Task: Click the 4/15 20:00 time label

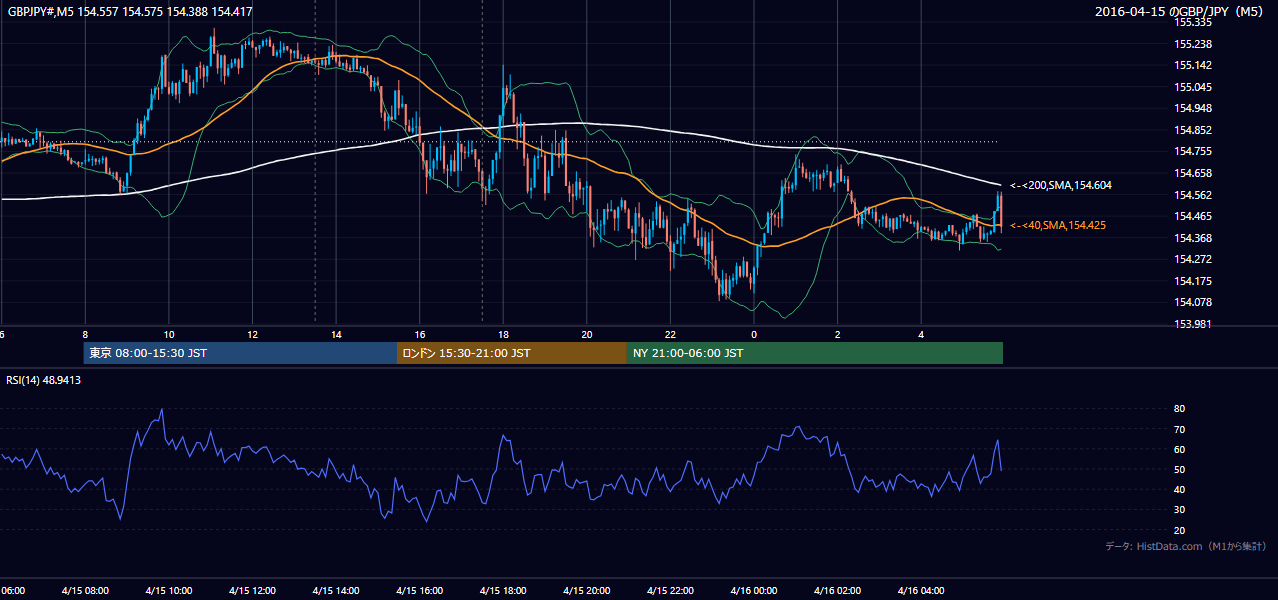Action: (586, 591)
